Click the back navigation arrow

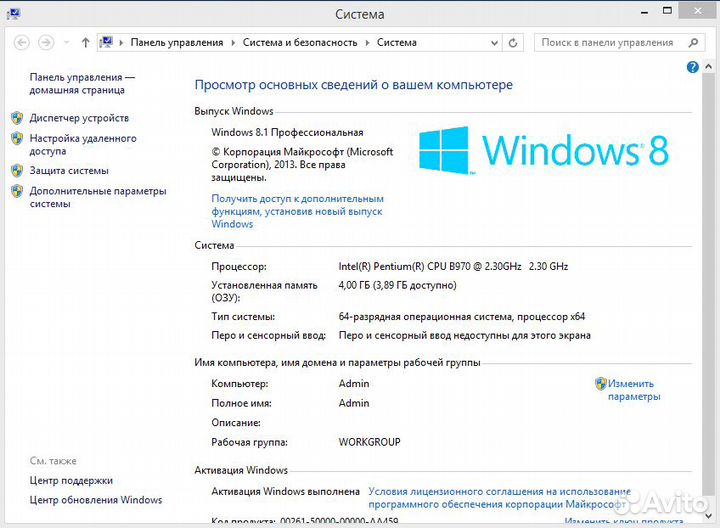tap(22, 43)
